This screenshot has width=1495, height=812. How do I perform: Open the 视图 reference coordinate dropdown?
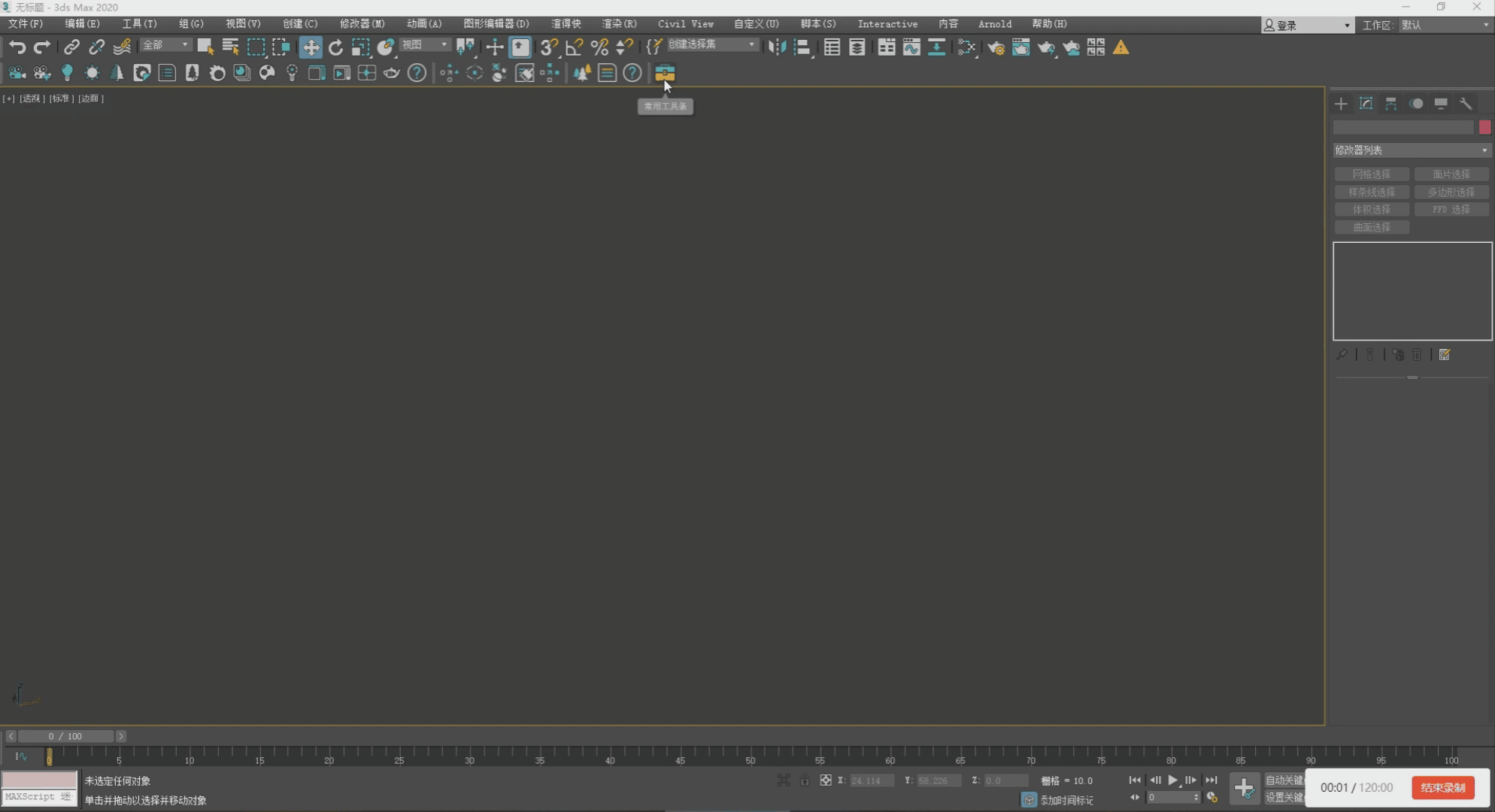(425, 45)
